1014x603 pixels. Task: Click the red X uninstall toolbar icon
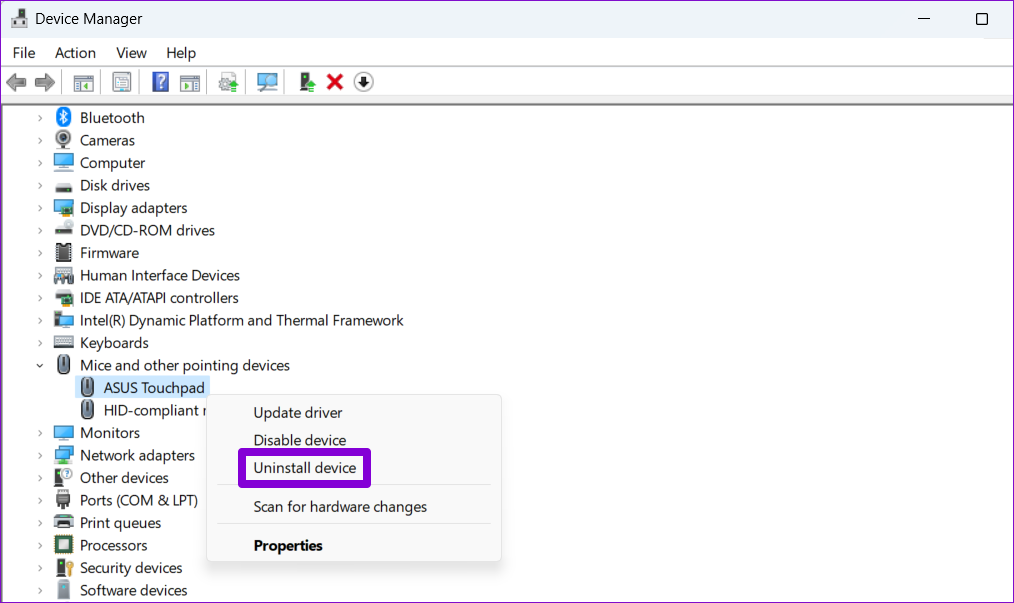pyautogui.click(x=335, y=82)
